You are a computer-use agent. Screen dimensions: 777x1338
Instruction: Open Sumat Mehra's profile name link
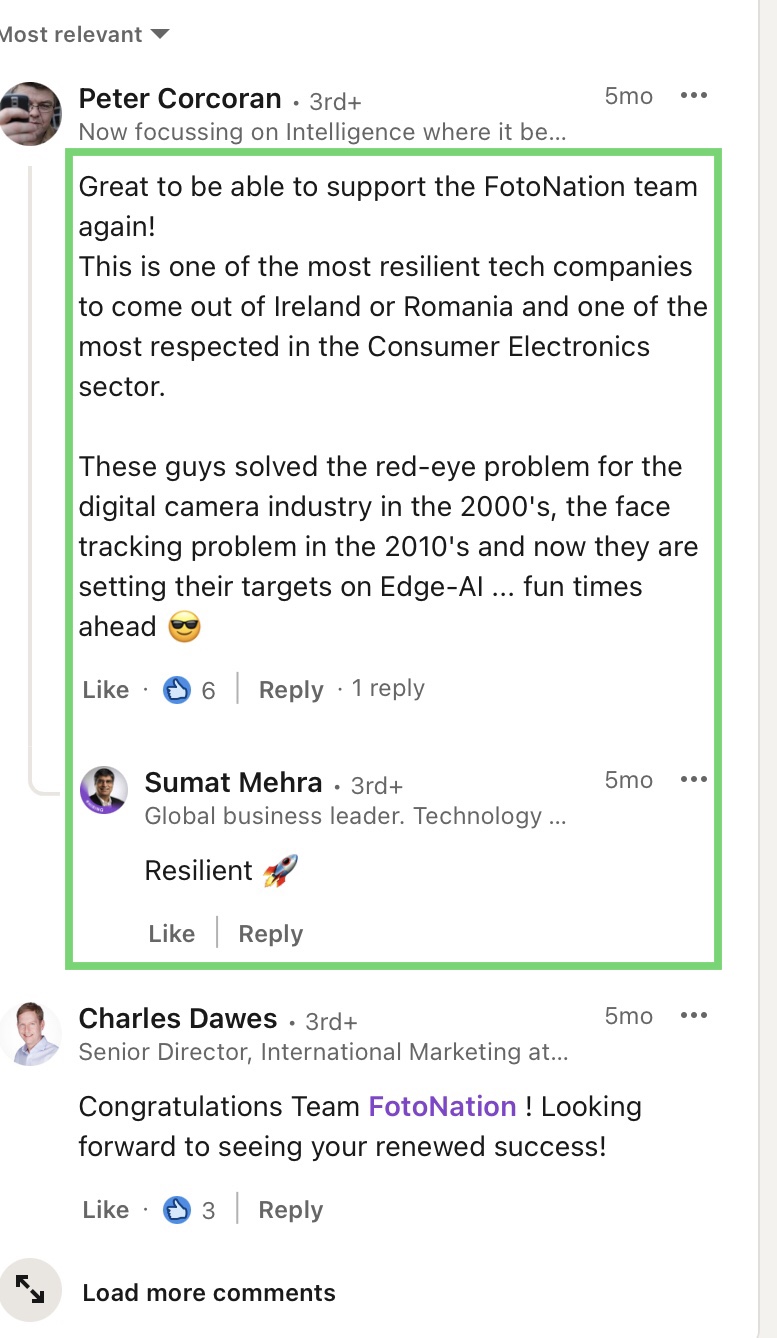(x=233, y=782)
